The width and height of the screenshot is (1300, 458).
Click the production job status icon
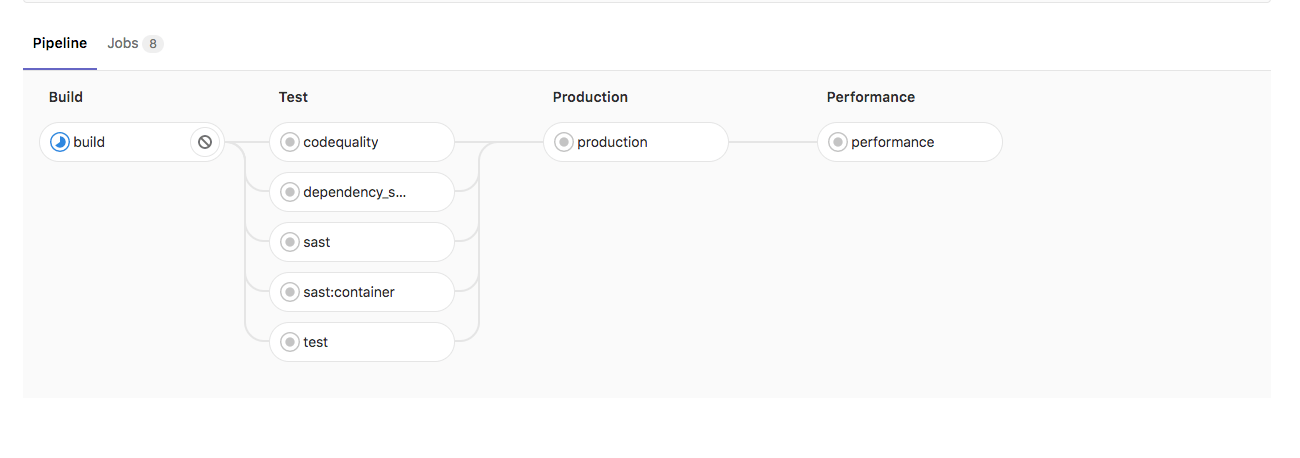click(x=564, y=142)
